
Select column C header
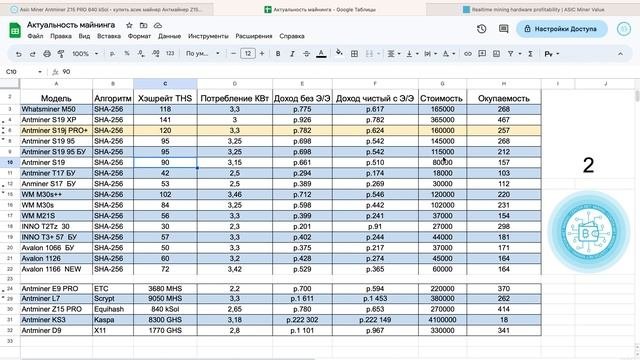click(x=165, y=83)
